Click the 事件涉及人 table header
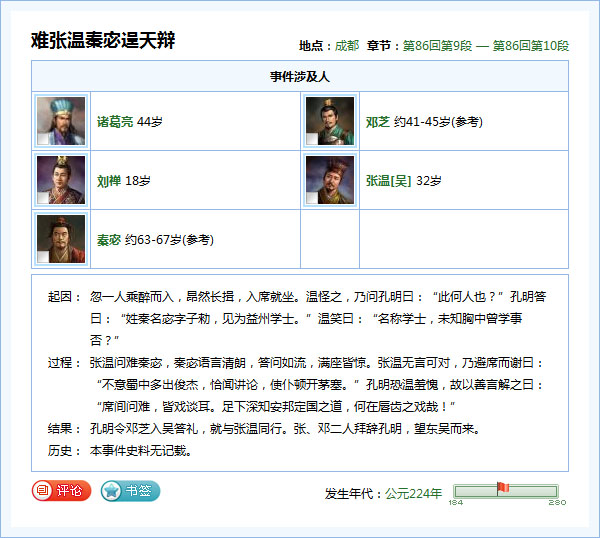 click(x=299, y=76)
